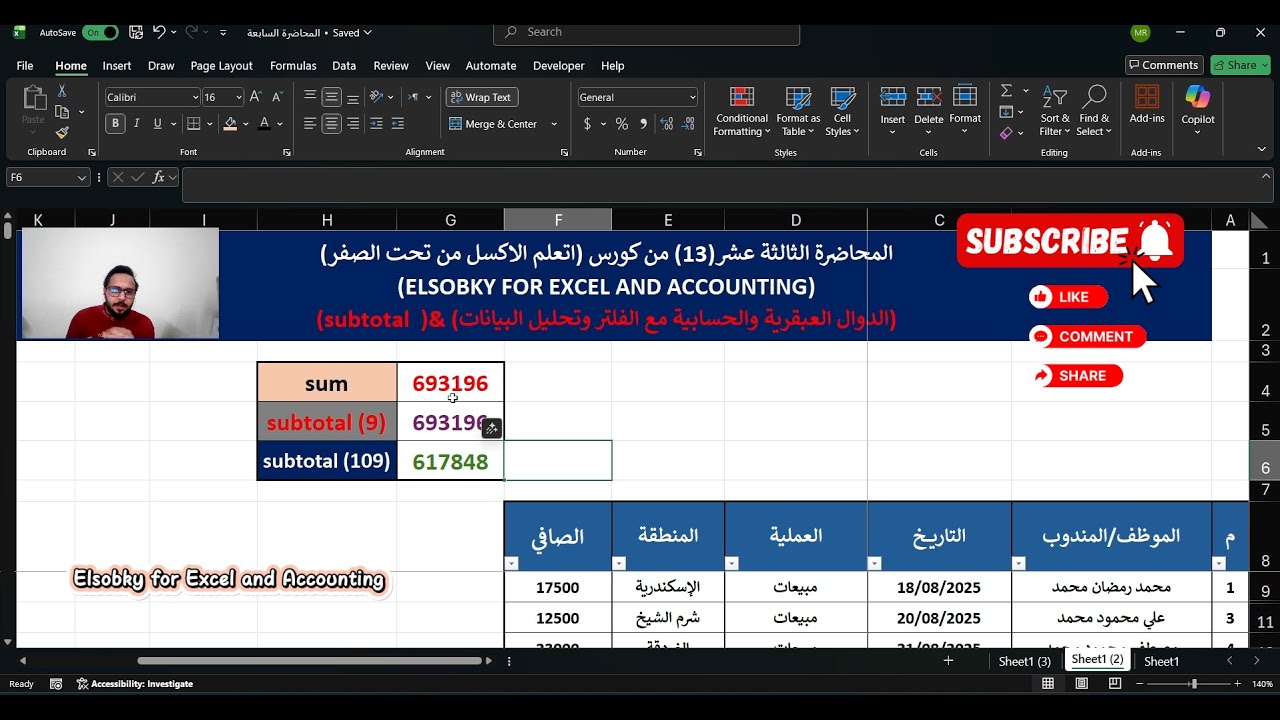Open Find & Select dropdown
This screenshot has height=720, width=1280.
(x=1094, y=111)
